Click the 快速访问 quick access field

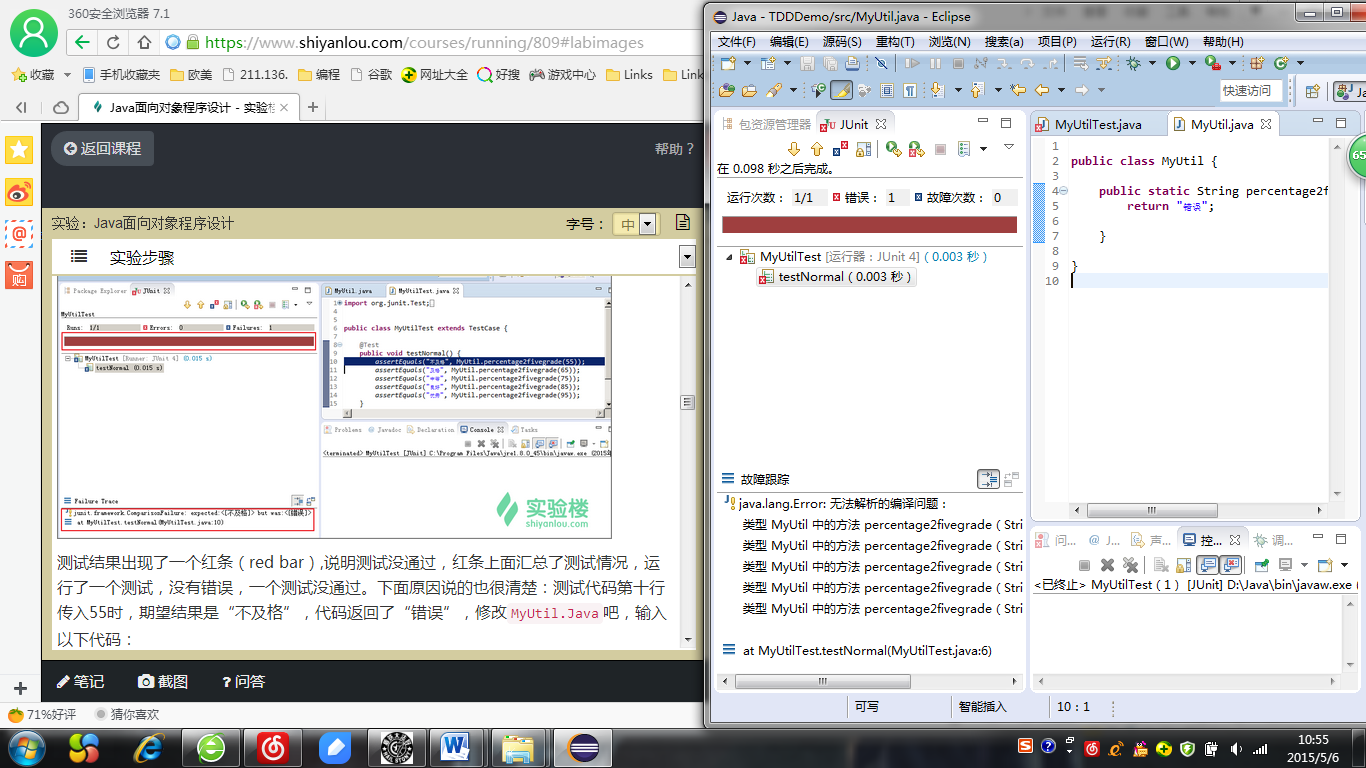[x=1252, y=90]
